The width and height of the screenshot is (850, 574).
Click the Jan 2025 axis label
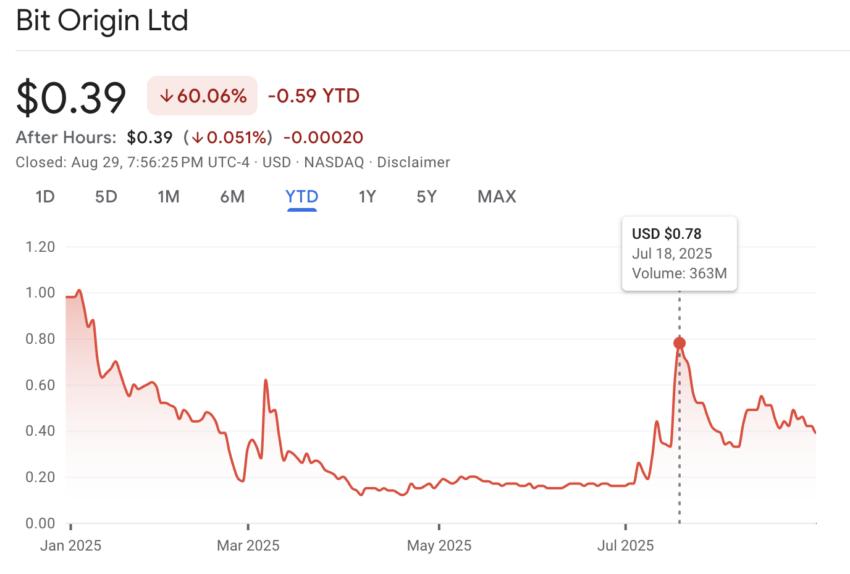point(70,545)
